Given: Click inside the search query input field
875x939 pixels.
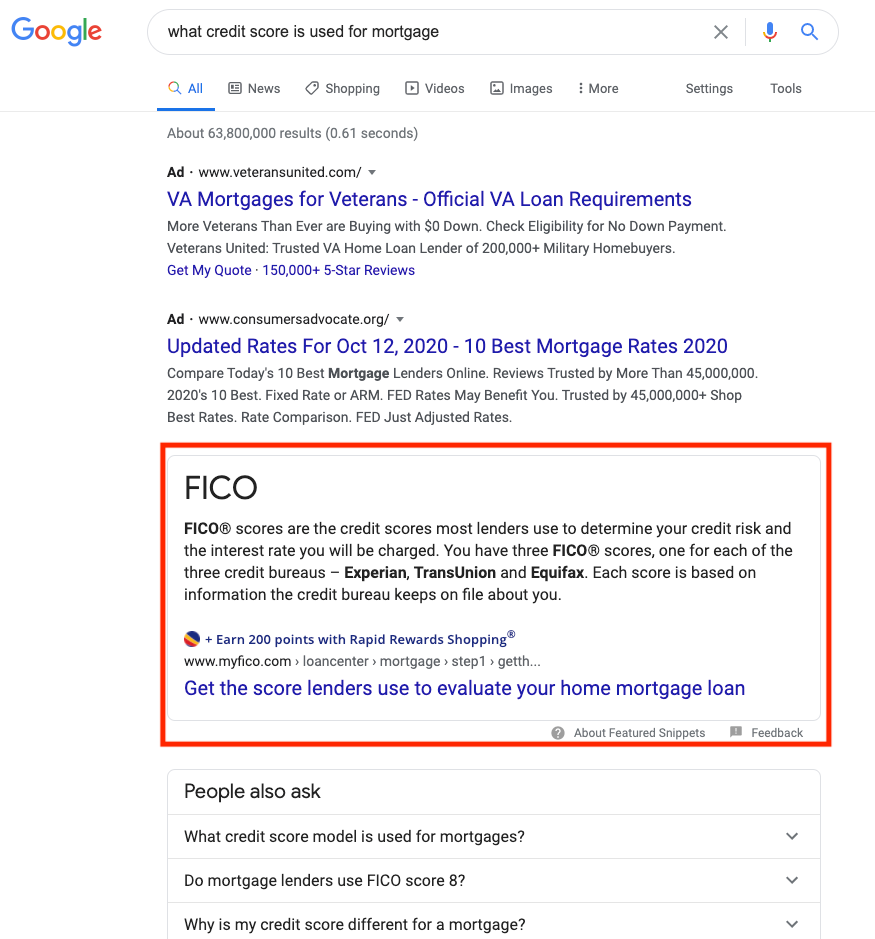Looking at the screenshot, I should [x=430, y=32].
